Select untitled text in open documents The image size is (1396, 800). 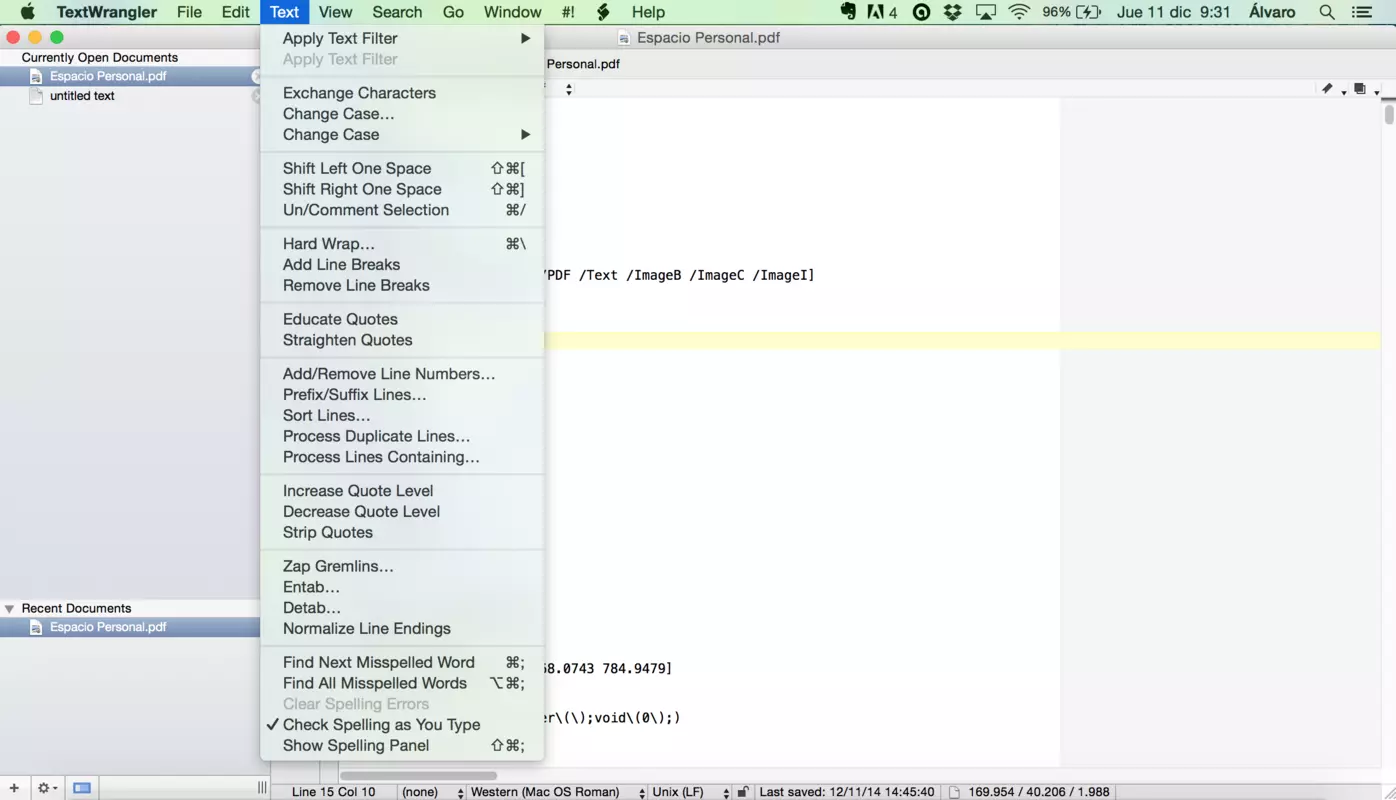click(x=82, y=96)
